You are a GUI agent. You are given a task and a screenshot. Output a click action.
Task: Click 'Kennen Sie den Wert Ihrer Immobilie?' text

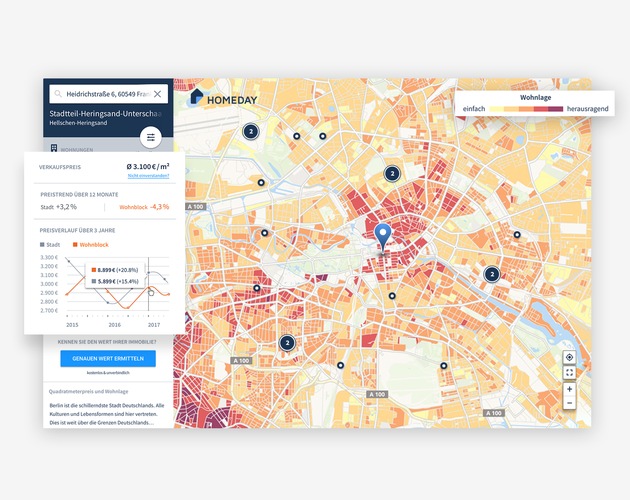(x=107, y=342)
